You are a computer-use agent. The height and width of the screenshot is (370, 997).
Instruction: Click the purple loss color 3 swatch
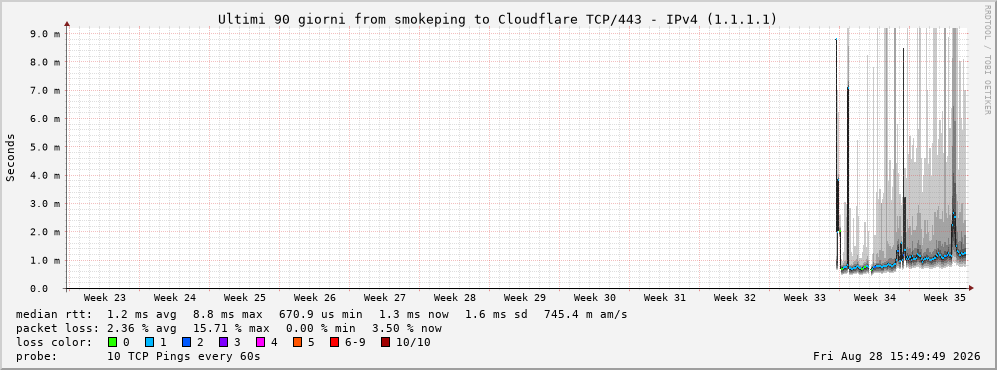coord(223,342)
